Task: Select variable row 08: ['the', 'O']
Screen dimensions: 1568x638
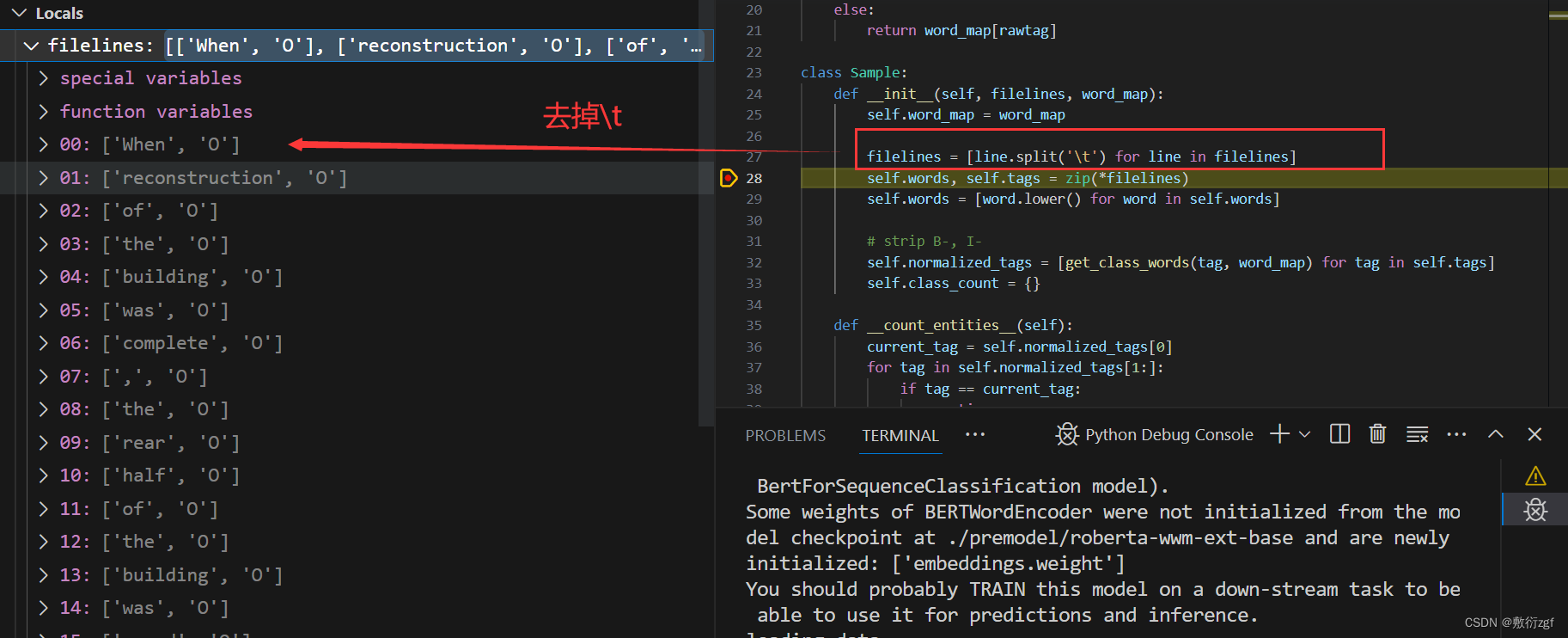Action: click(357, 409)
